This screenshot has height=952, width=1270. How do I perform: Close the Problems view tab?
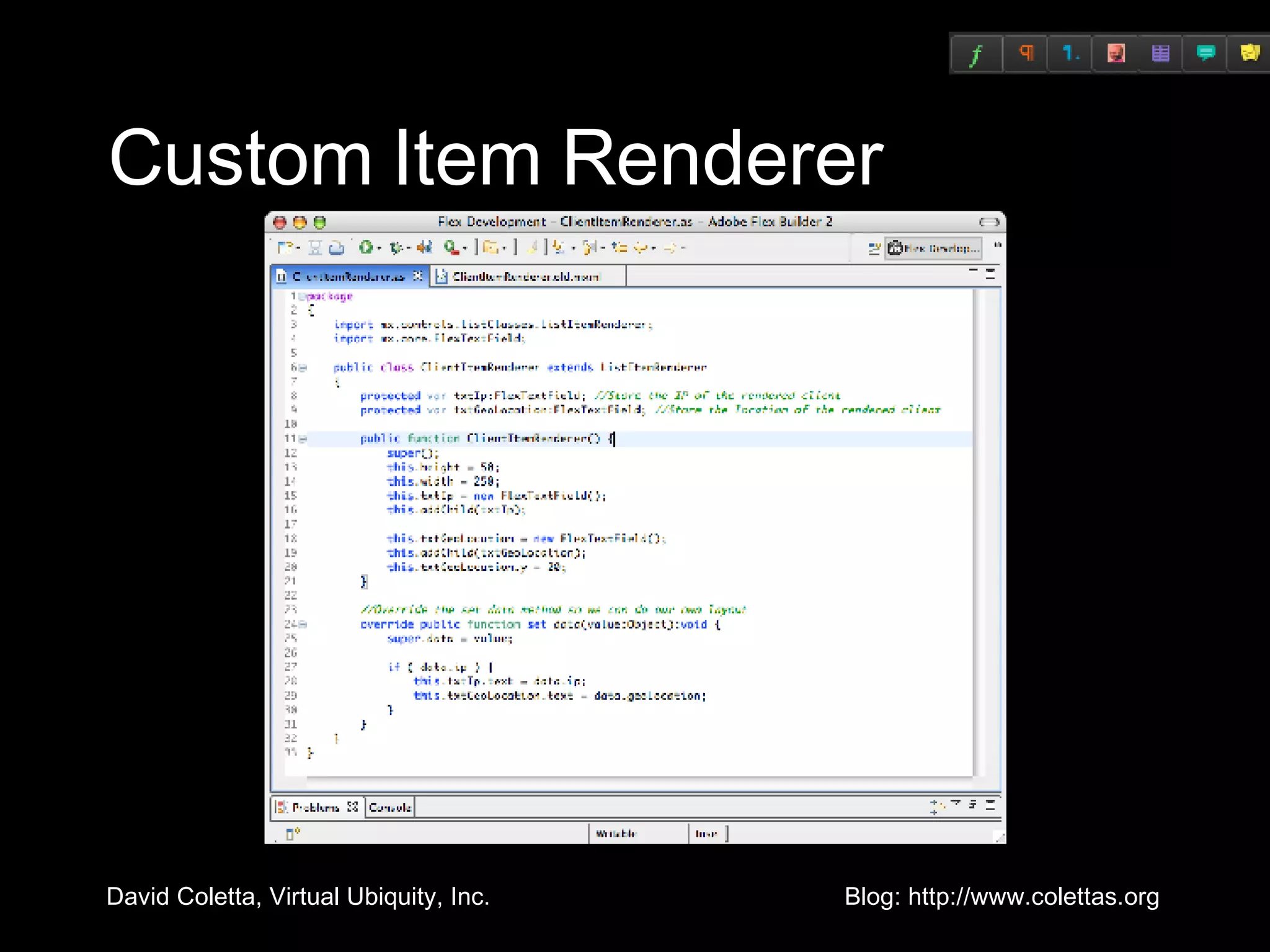[353, 807]
